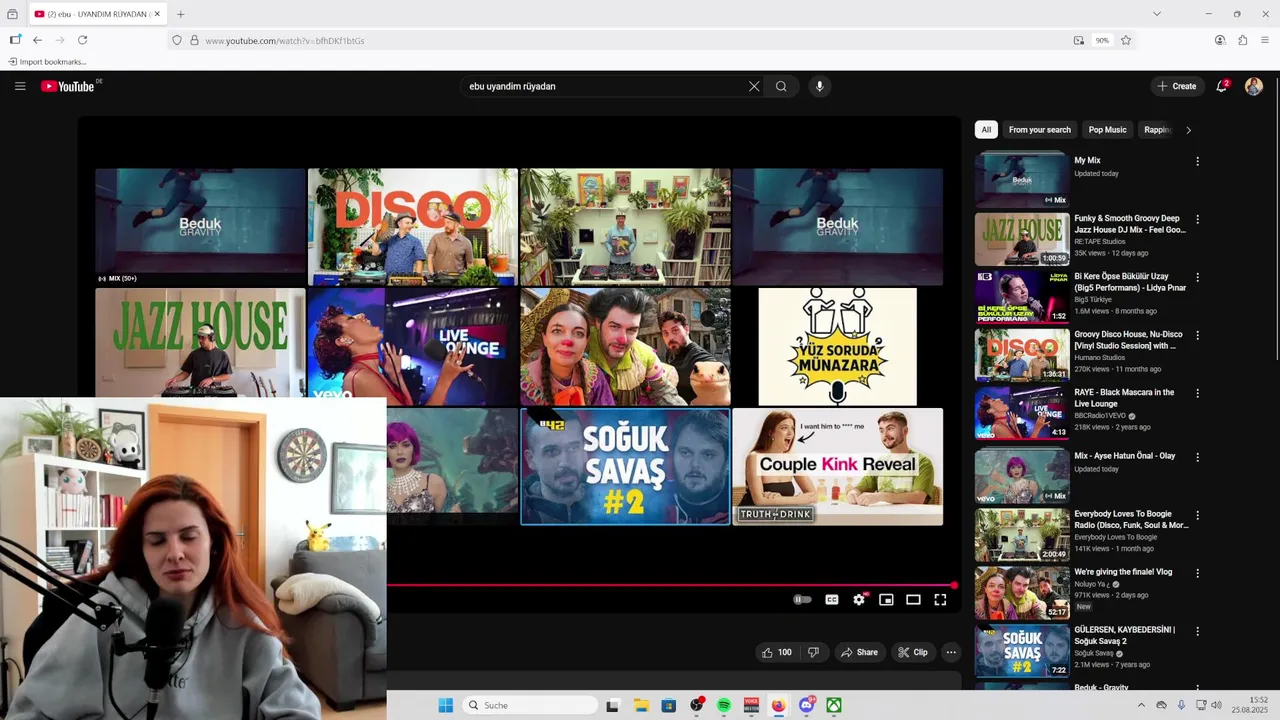Go back with the browser arrow
The image size is (1280, 720).
pyautogui.click(x=37, y=40)
